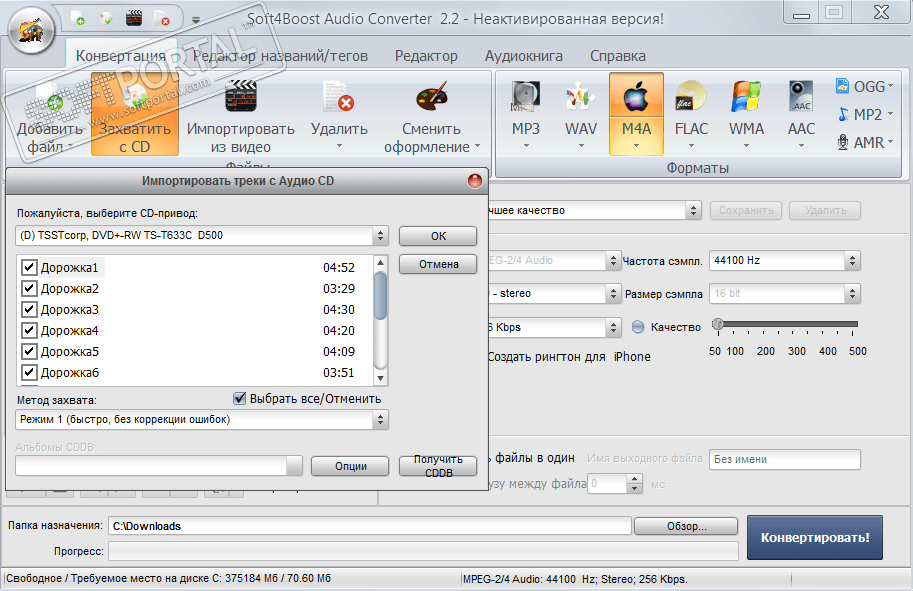Click the Папка назначения path field
This screenshot has height=591, width=913.
pyautogui.click(x=370, y=526)
